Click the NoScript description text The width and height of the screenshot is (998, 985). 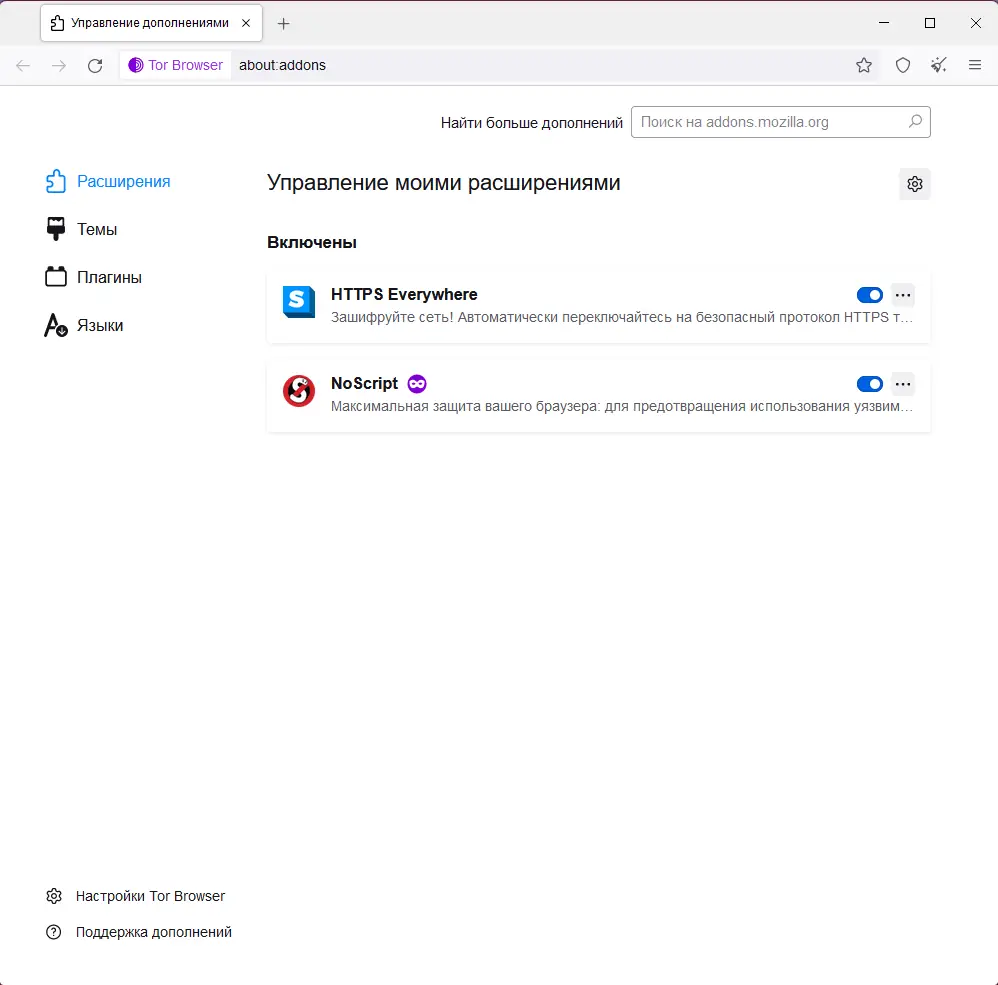coord(622,406)
